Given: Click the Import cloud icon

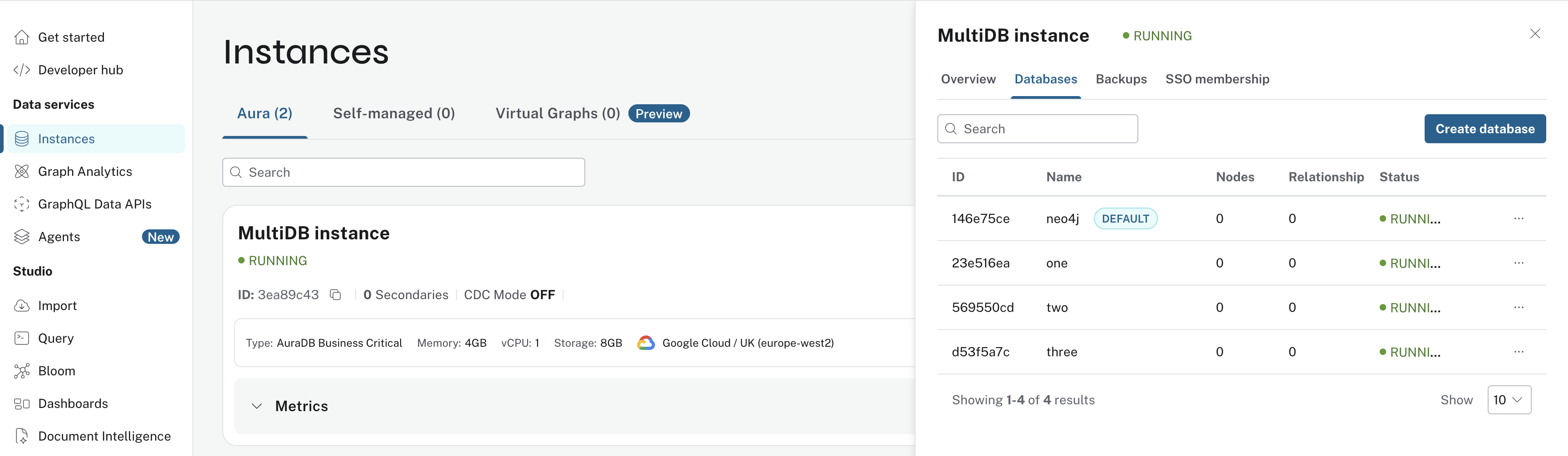Looking at the screenshot, I should point(22,306).
